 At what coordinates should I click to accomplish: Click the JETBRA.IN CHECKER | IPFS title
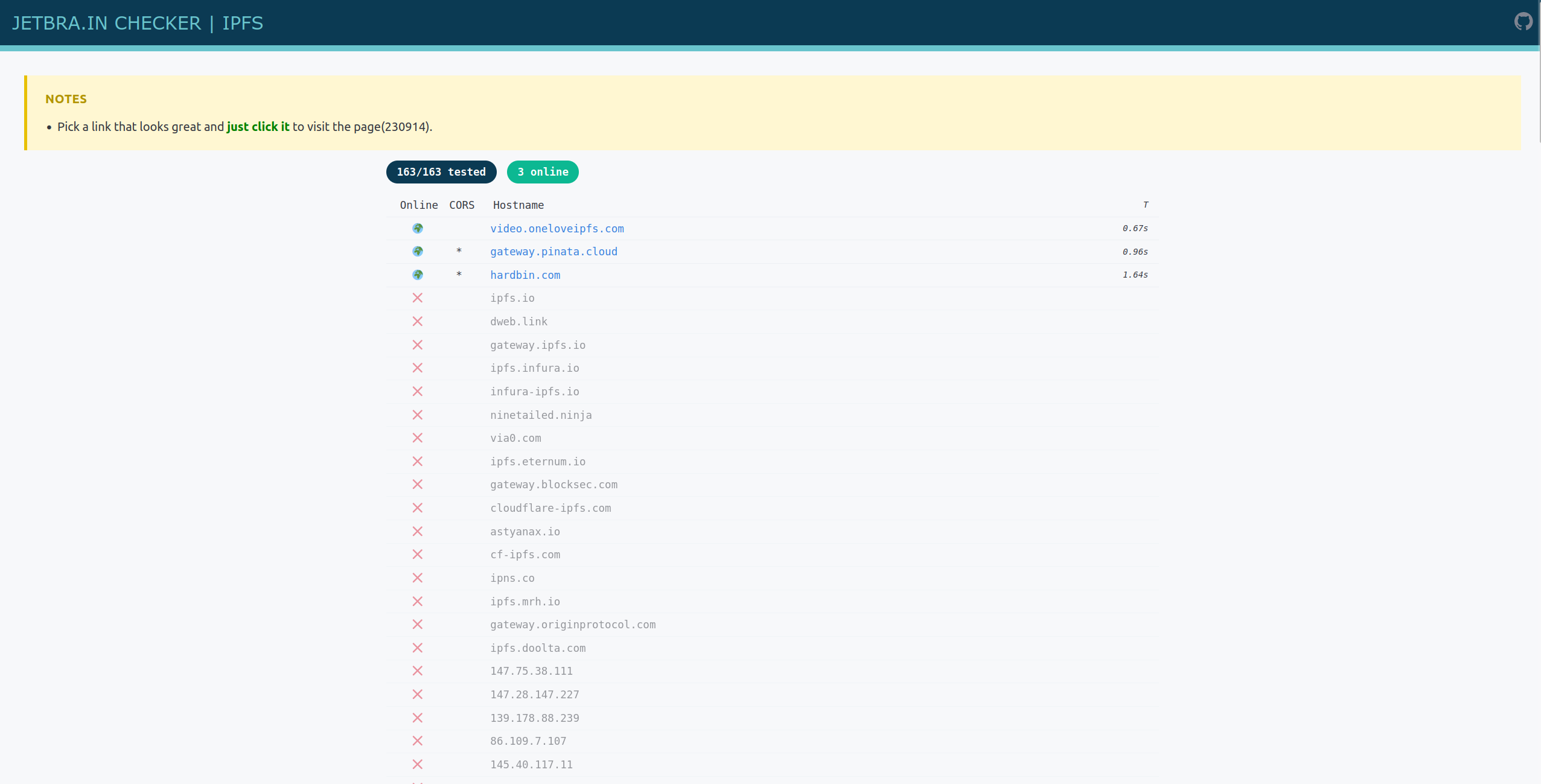coord(138,23)
